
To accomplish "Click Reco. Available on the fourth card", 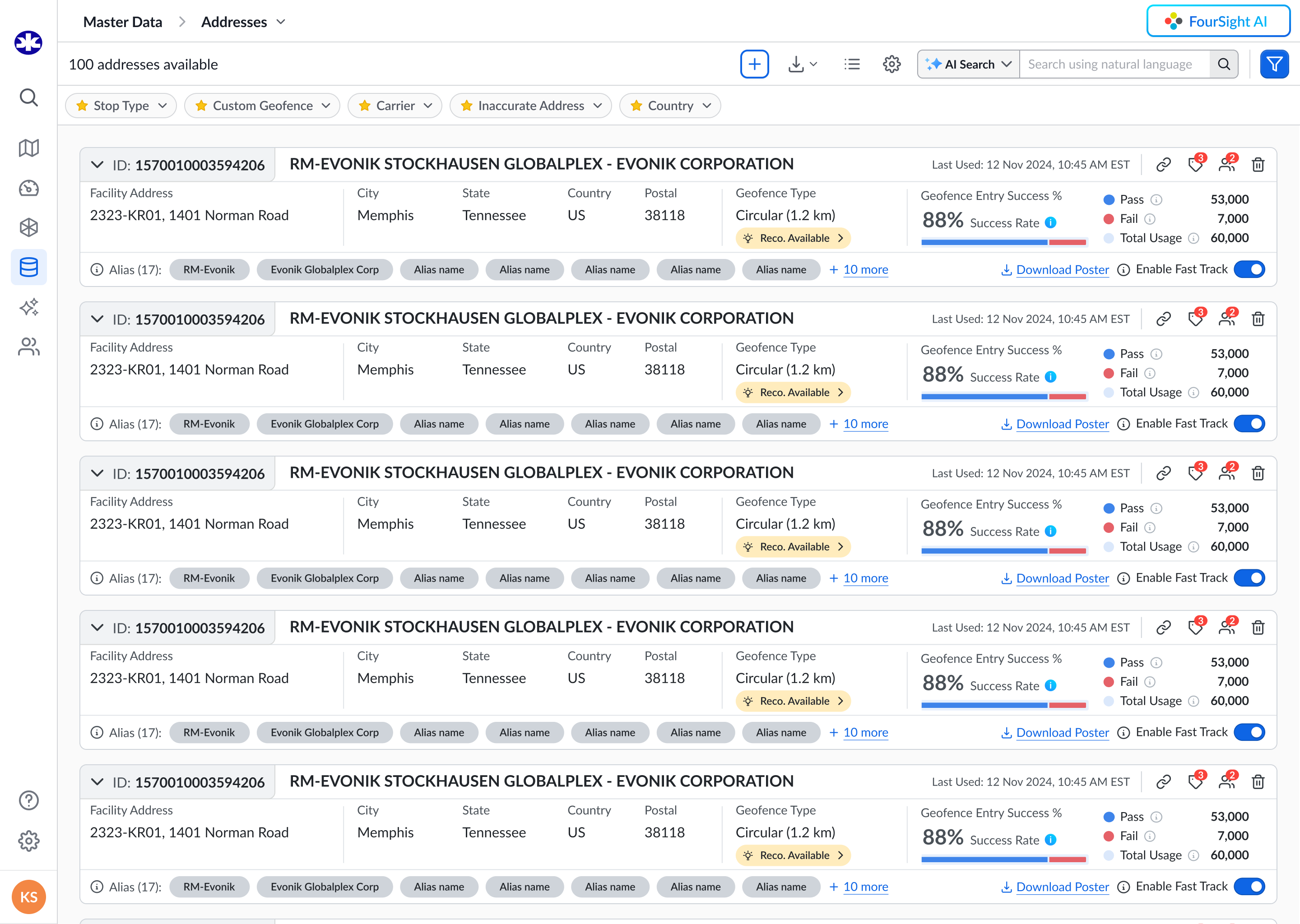I will pyautogui.click(x=793, y=701).
